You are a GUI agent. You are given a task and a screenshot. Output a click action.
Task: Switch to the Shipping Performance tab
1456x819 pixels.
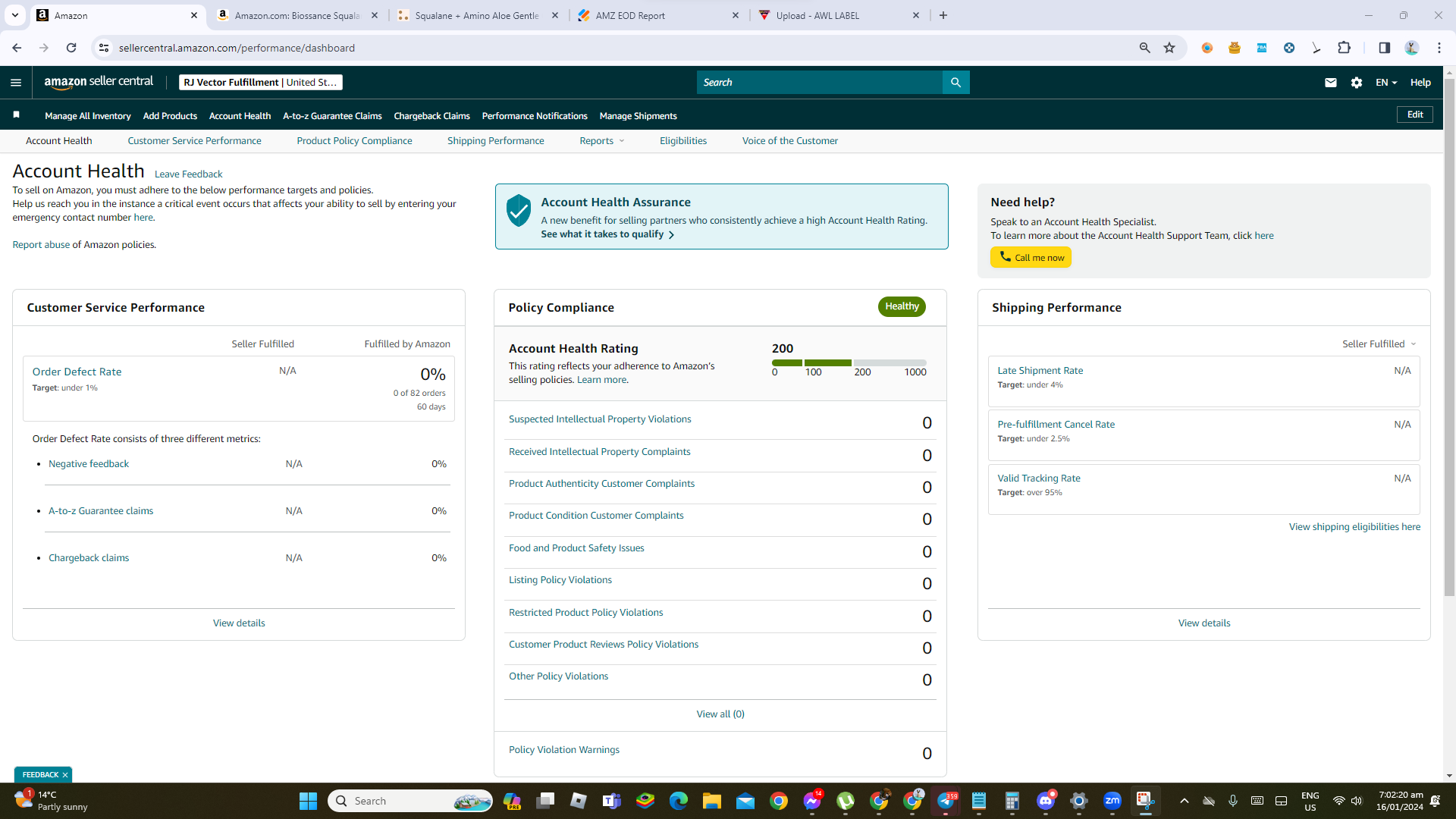(495, 141)
